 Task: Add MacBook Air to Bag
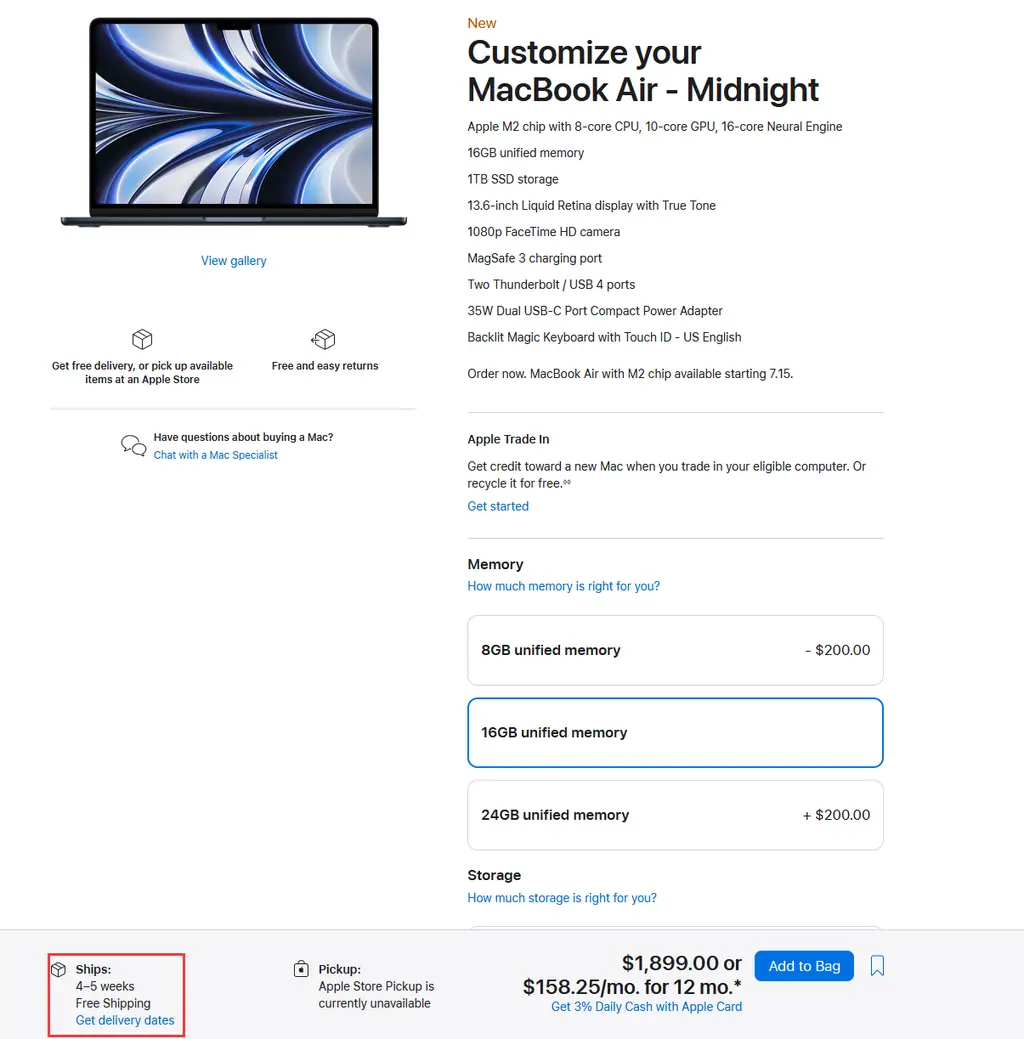804,966
